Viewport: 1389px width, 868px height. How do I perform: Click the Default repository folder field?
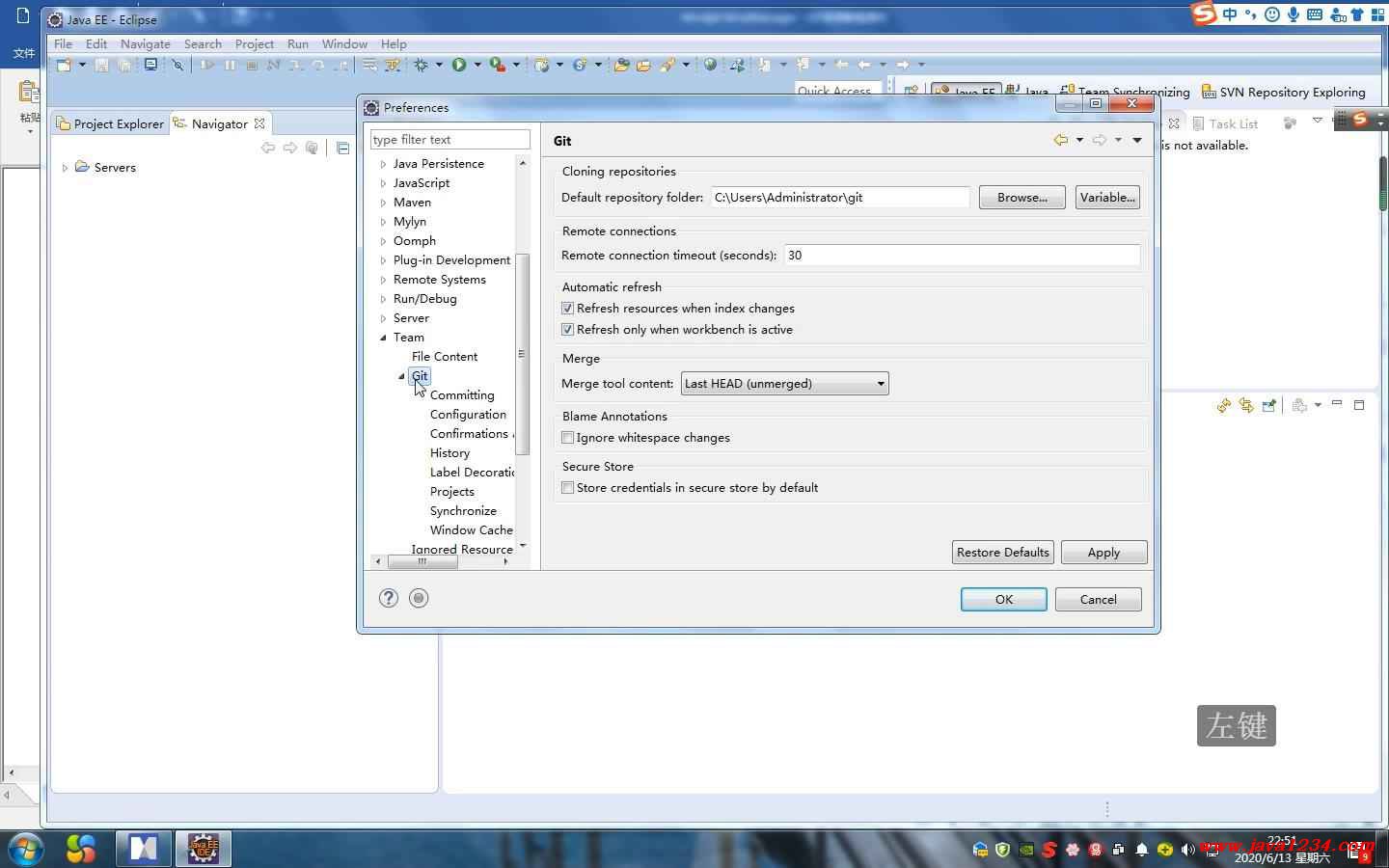840,198
